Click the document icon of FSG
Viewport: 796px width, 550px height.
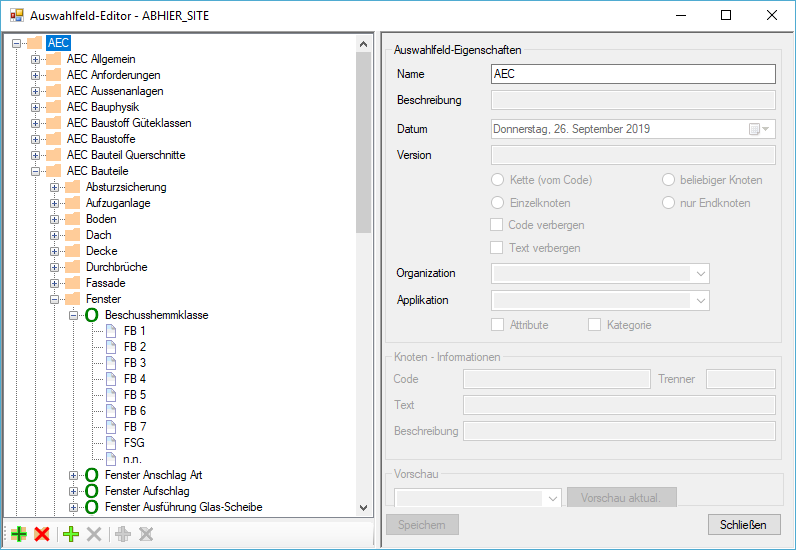tap(111, 443)
